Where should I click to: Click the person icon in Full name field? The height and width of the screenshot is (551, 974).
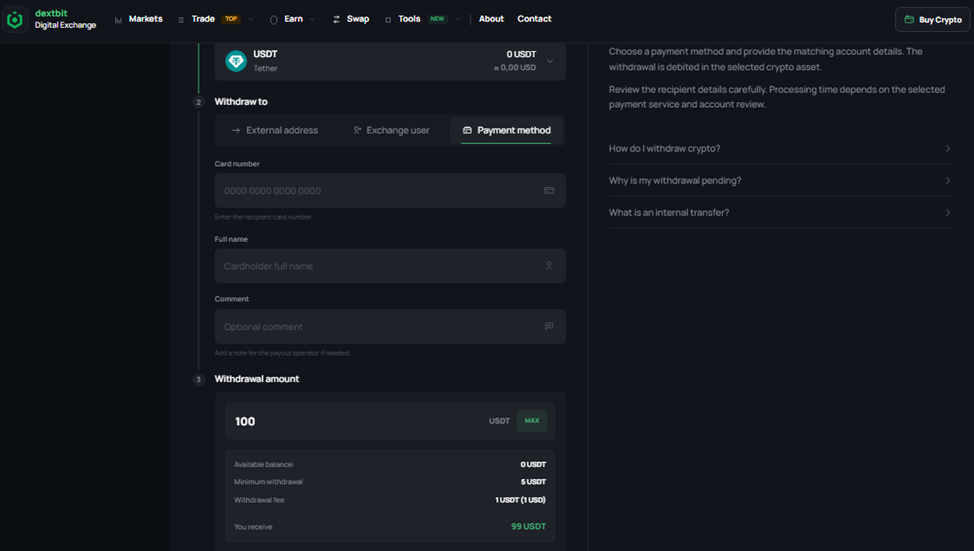tap(549, 266)
